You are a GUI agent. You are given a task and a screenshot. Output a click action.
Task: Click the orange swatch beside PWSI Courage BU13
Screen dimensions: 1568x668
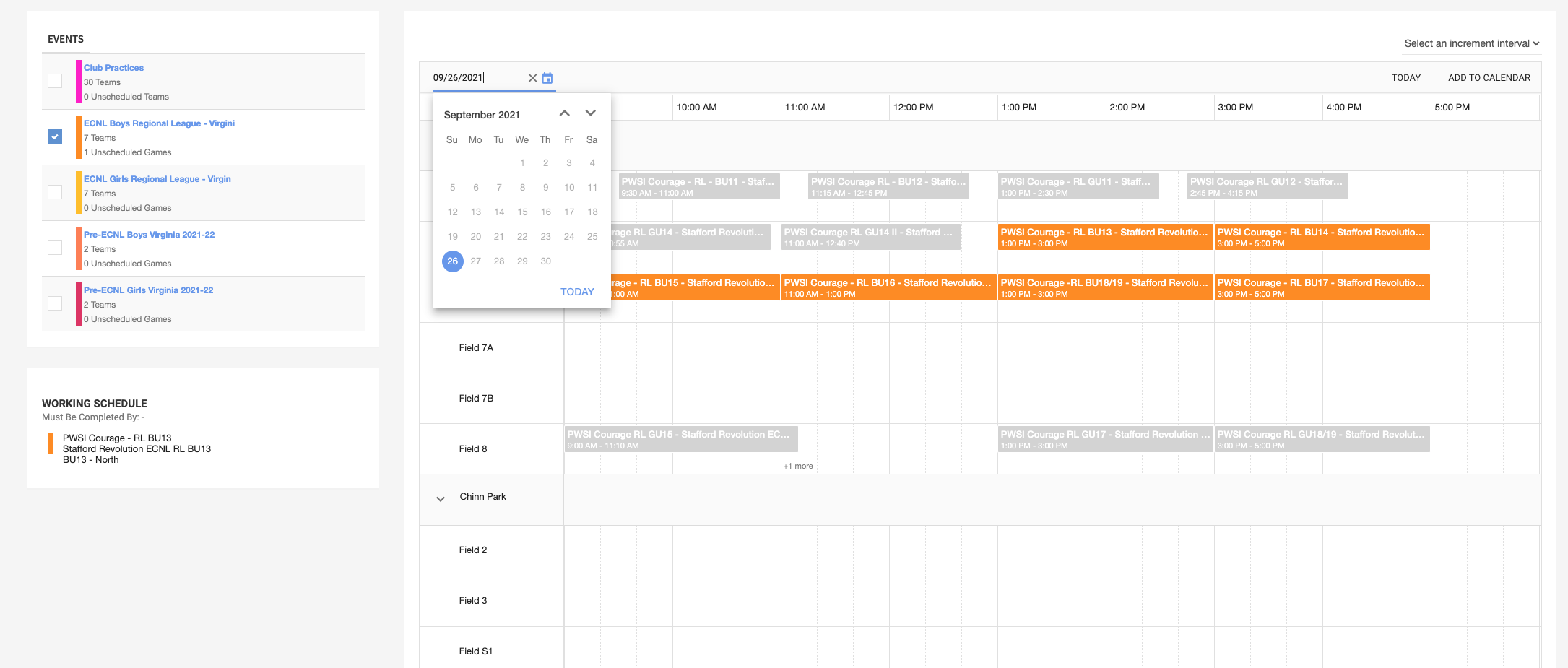pos(51,443)
